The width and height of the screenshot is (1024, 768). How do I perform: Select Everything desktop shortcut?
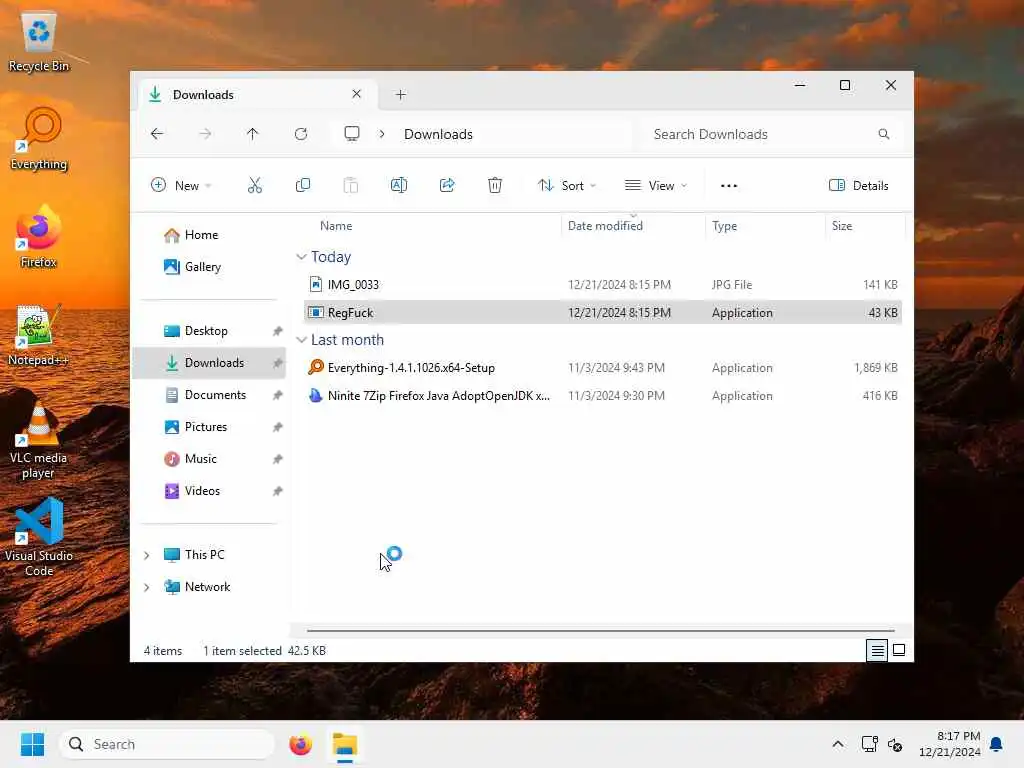tap(39, 139)
